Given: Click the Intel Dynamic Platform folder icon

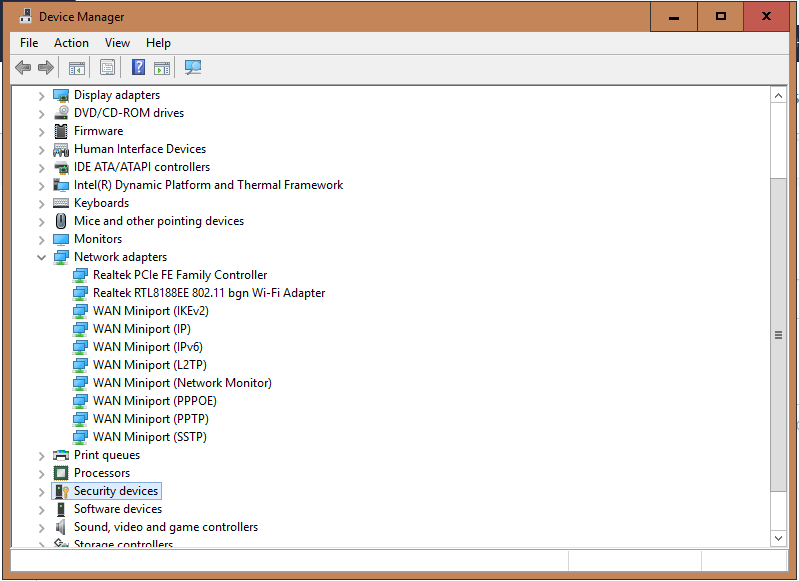Looking at the screenshot, I should 61,185.
